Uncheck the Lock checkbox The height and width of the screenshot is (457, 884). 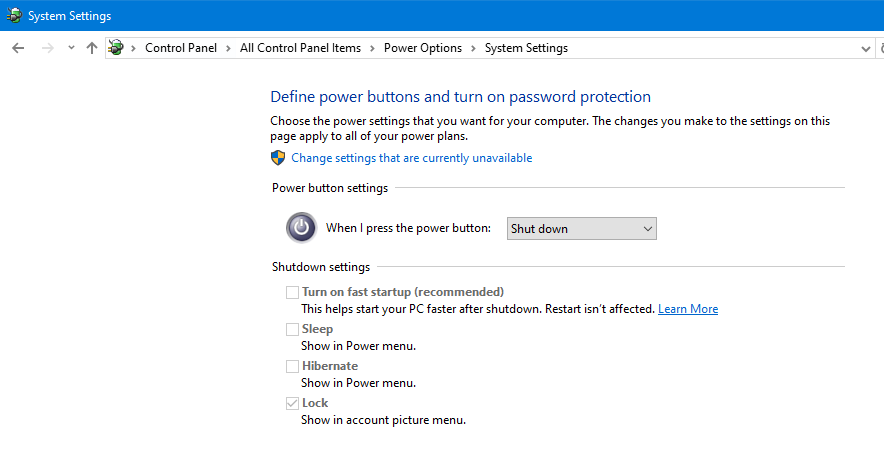[x=292, y=403]
